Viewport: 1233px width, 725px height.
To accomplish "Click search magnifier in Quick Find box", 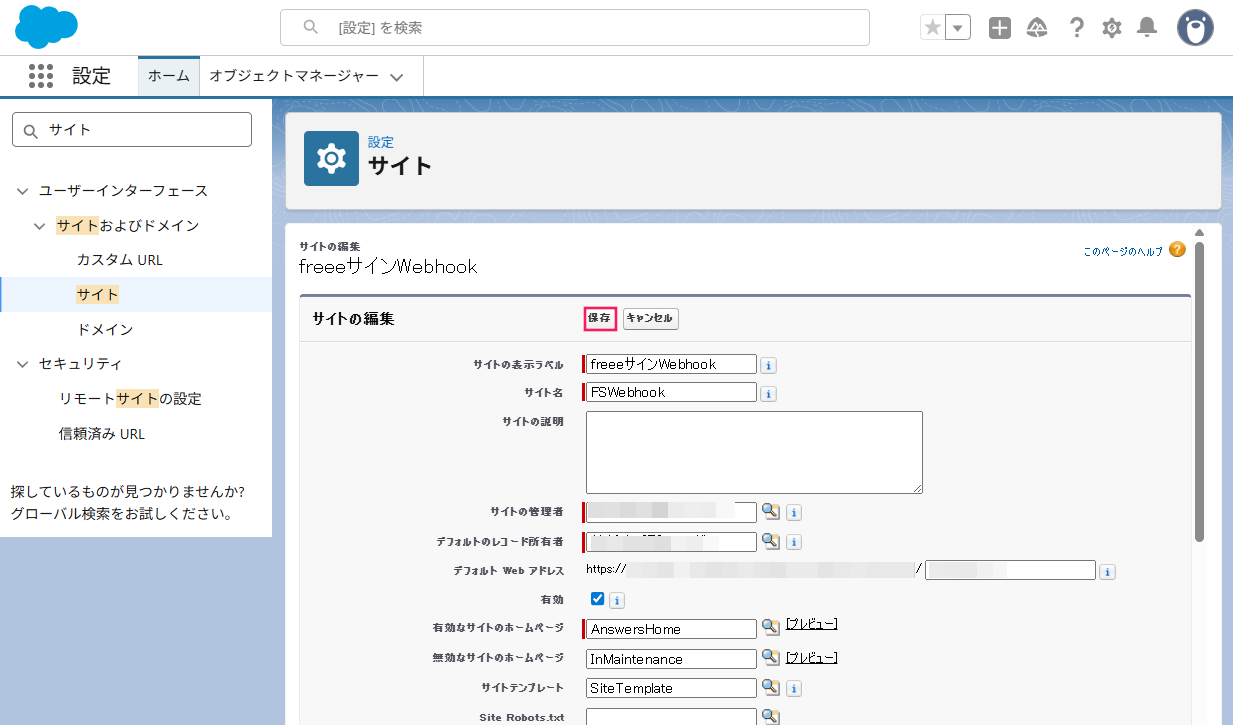I will click(x=30, y=130).
